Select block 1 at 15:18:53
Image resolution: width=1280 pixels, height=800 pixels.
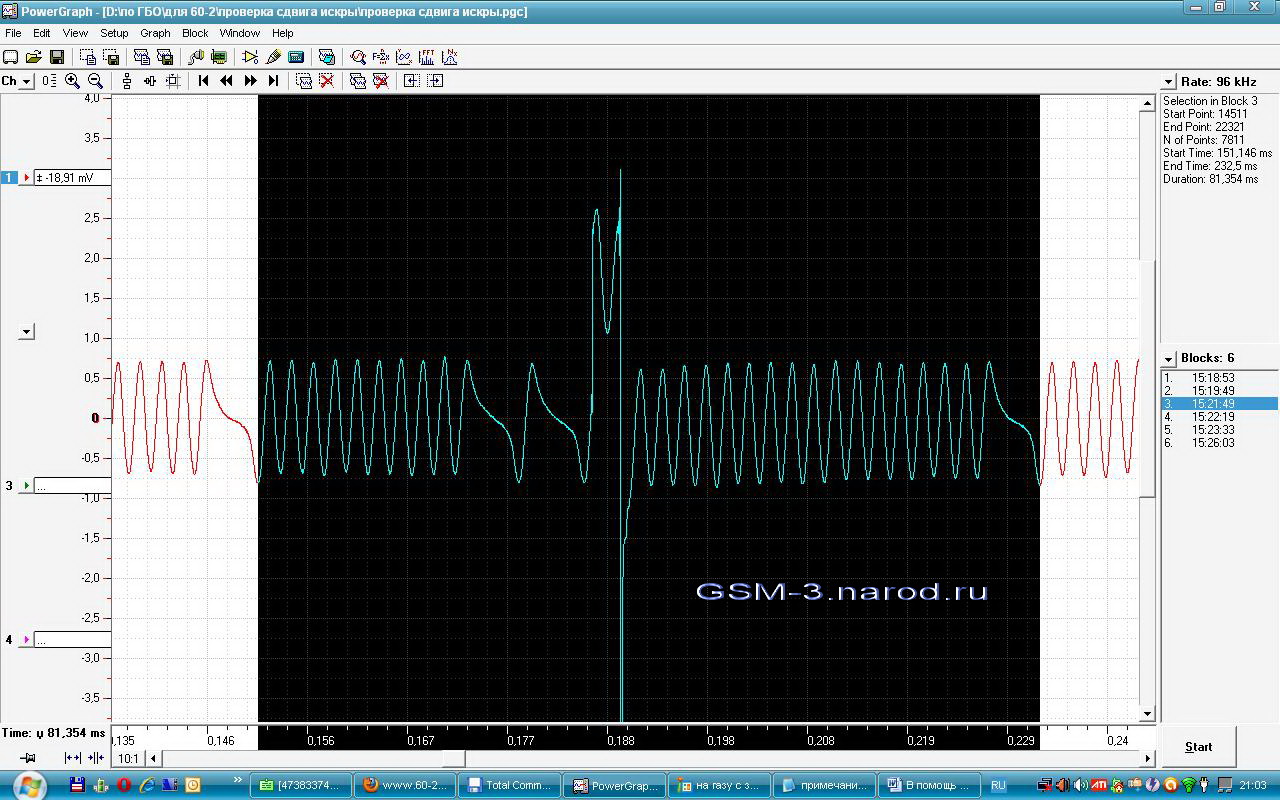(1219, 378)
